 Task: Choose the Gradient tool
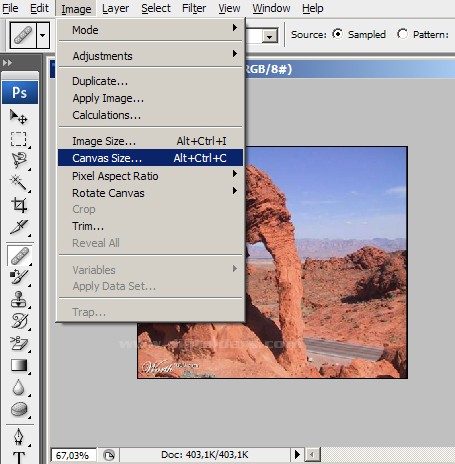click(19, 366)
